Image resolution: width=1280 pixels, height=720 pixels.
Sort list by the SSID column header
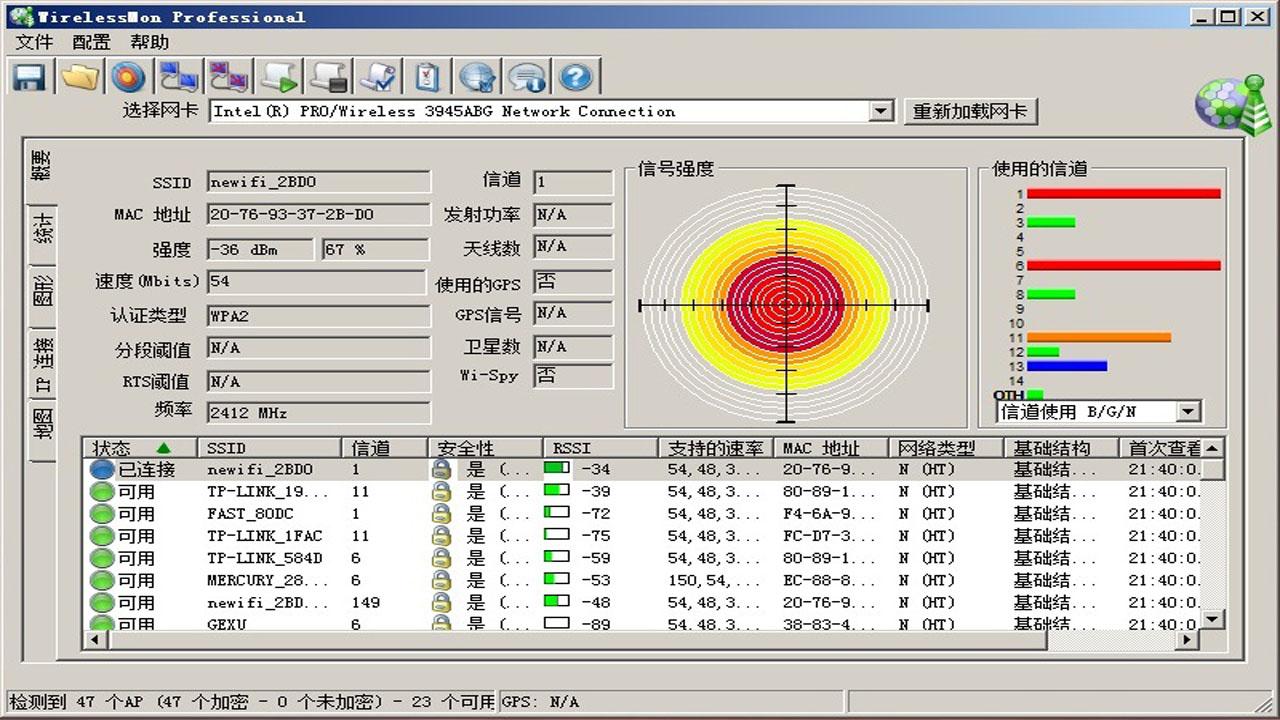[271, 448]
